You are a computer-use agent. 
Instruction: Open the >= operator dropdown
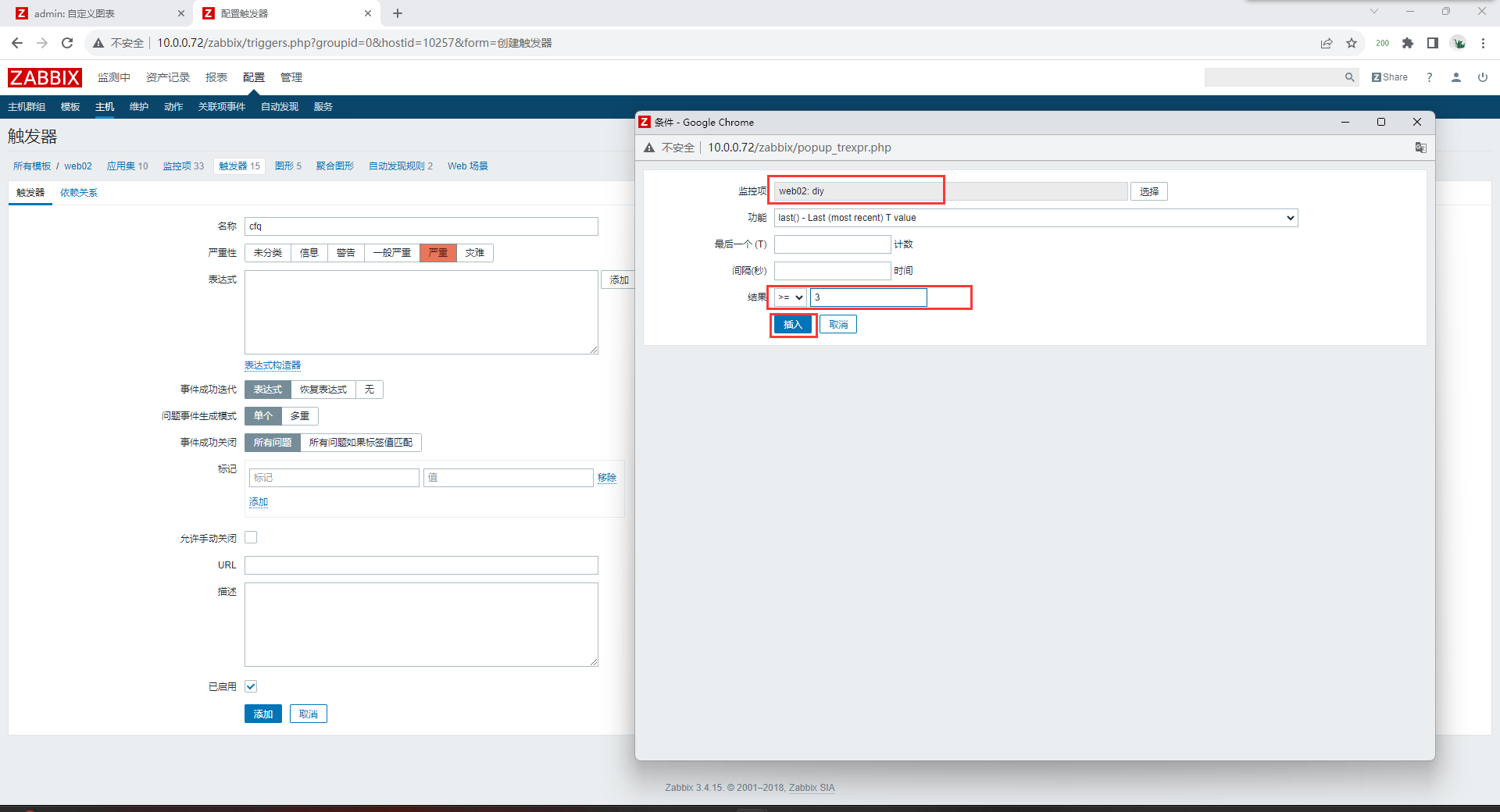(791, 297)
